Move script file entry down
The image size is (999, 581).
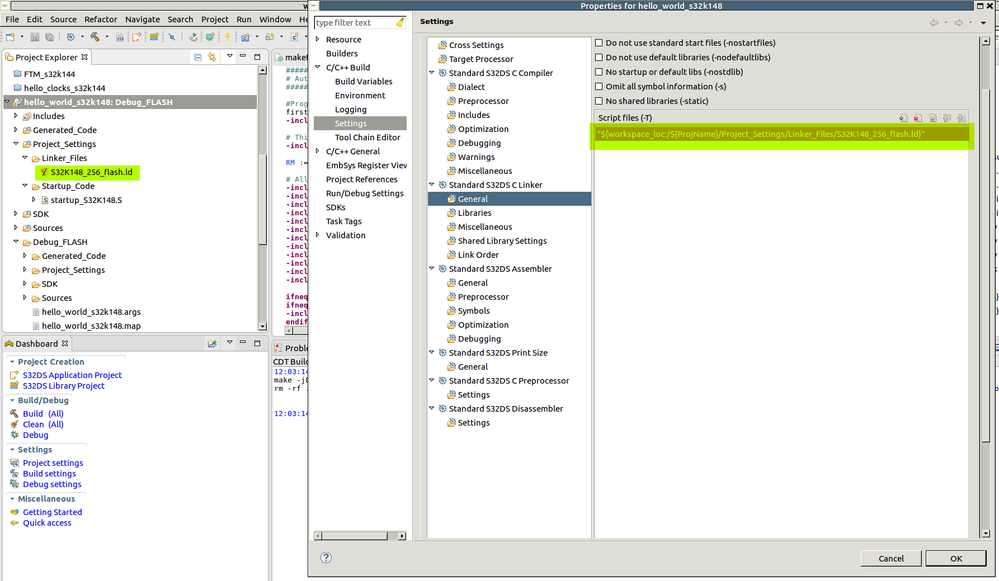click(961, 118)
